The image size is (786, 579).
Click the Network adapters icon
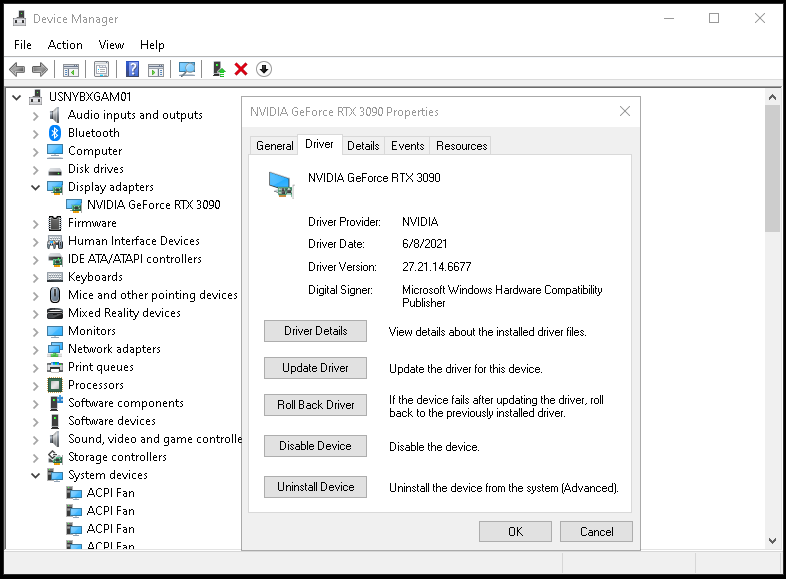(55, 349)
